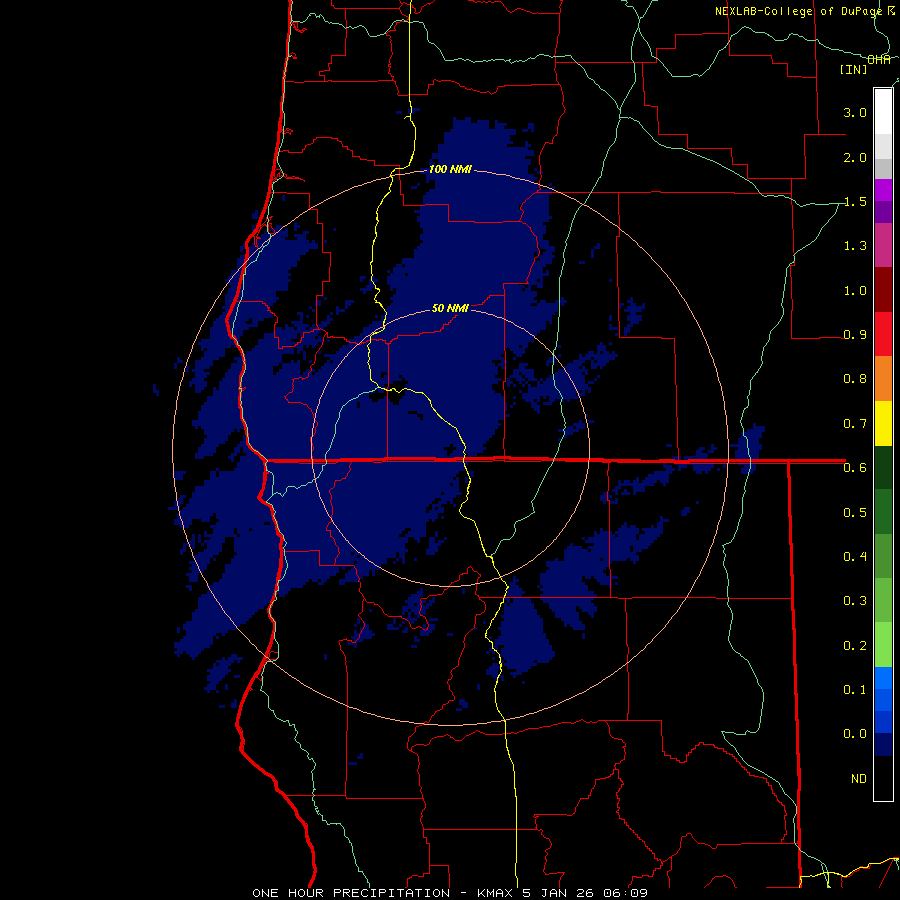Click the 50 NMI range ring label
Image resolution: width=900 pixels, height=900 pixels.
(x=450, y=308)
